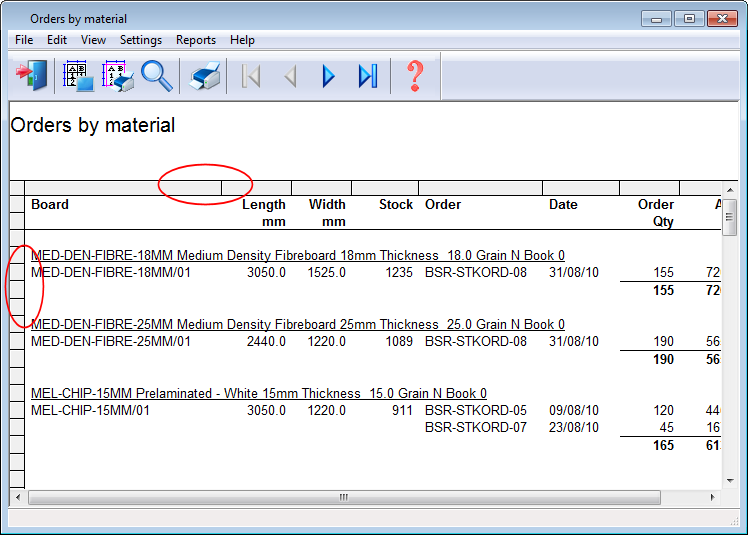Click width value 1525.0

point(326,273)
